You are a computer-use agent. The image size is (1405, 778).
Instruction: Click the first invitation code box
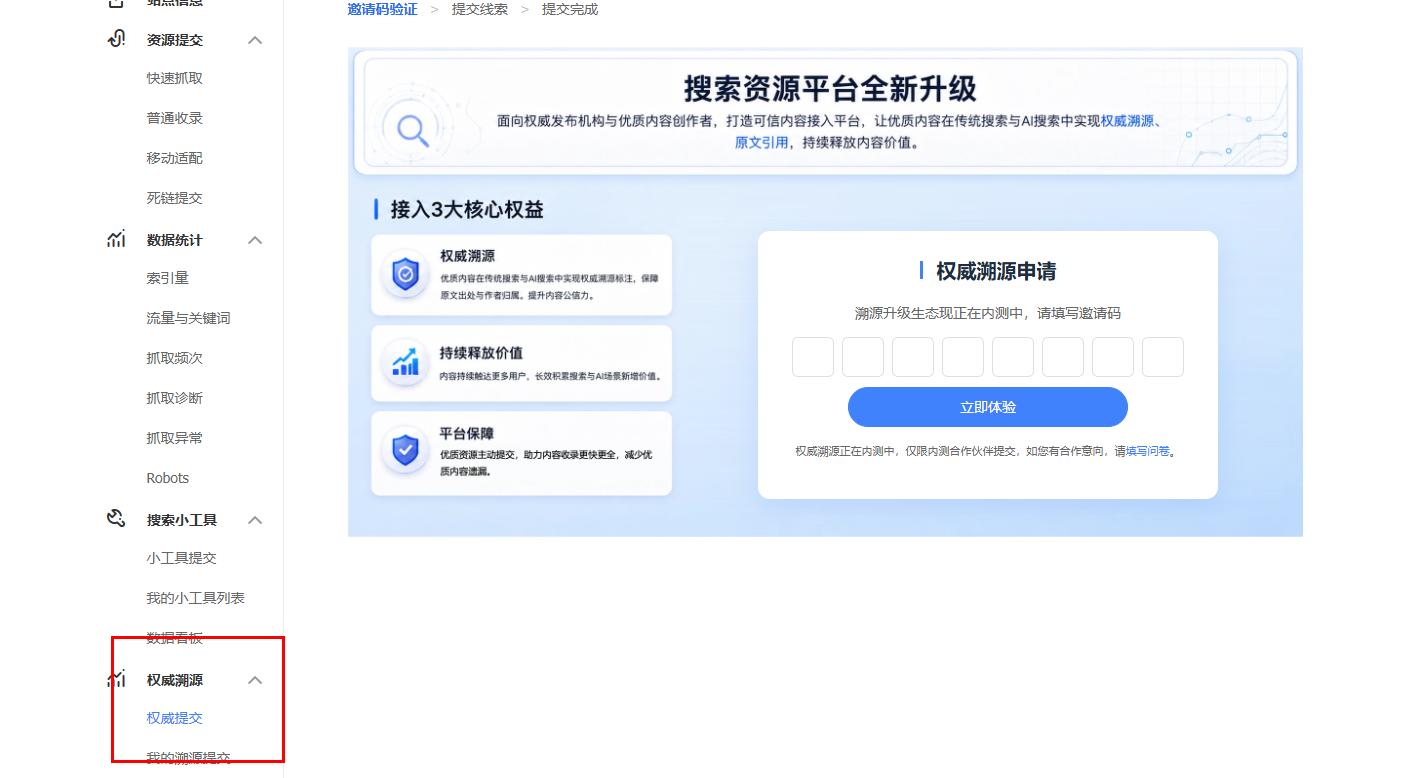tap(813, 357)
